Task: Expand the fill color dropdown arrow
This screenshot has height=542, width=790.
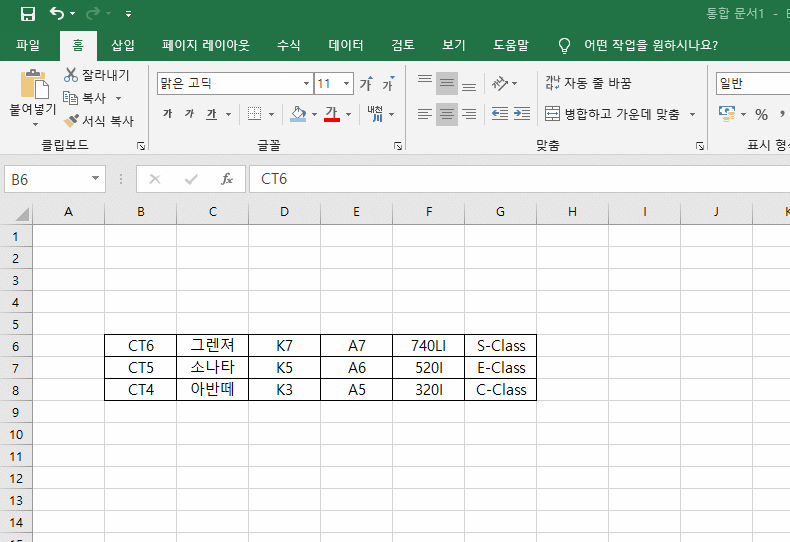Action: pyautogui.click(x=314, y=114)
